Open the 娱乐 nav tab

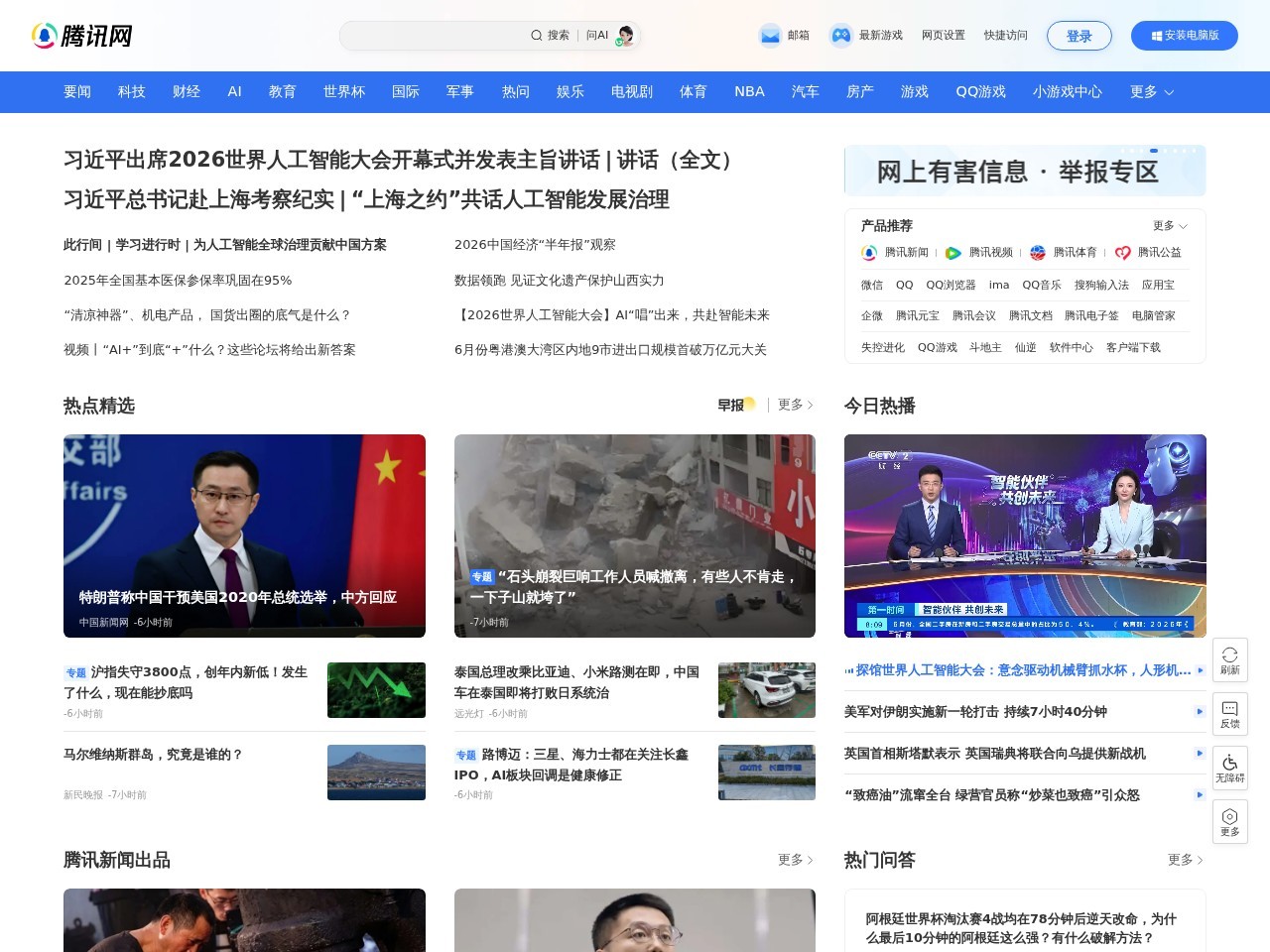pos(571,91)
